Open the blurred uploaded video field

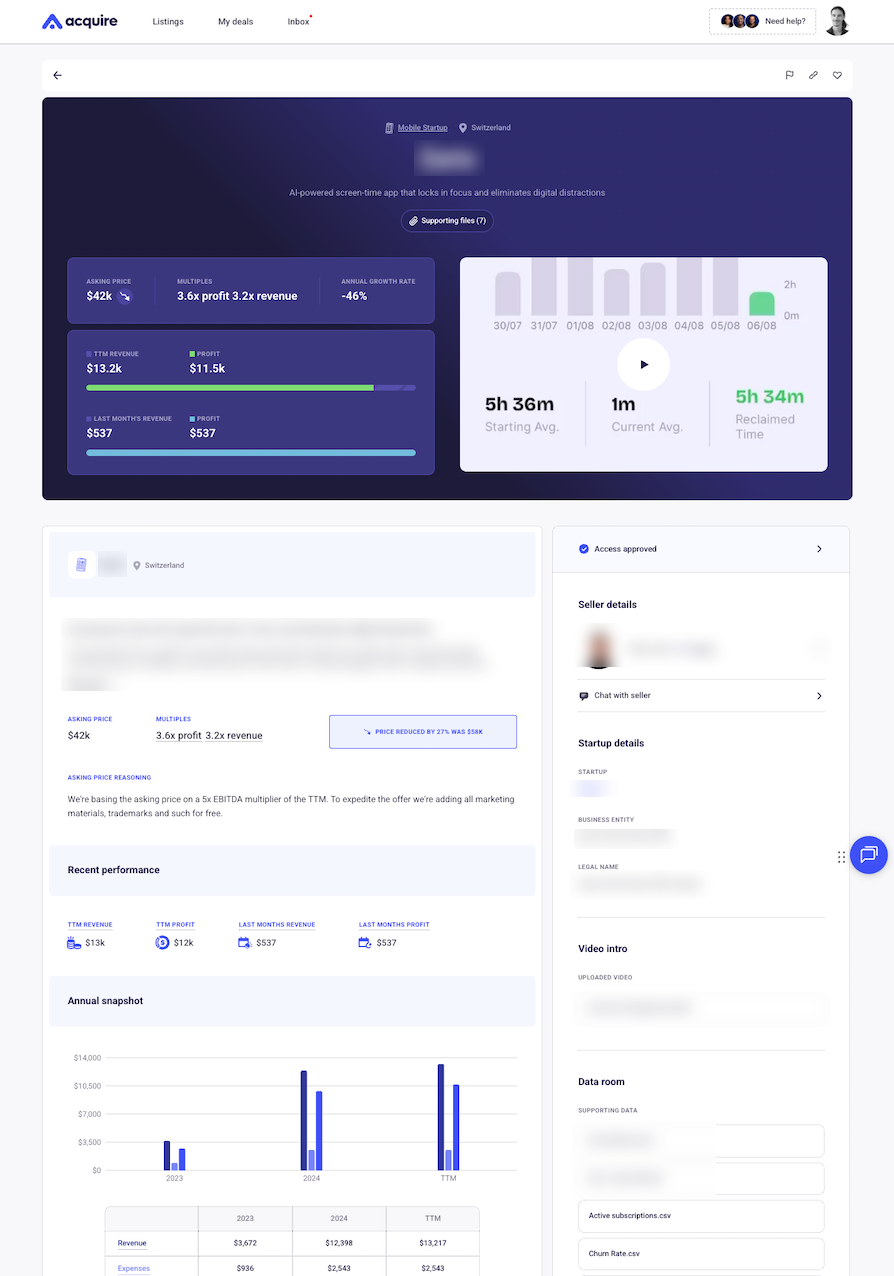click(x=701, y=1009)
